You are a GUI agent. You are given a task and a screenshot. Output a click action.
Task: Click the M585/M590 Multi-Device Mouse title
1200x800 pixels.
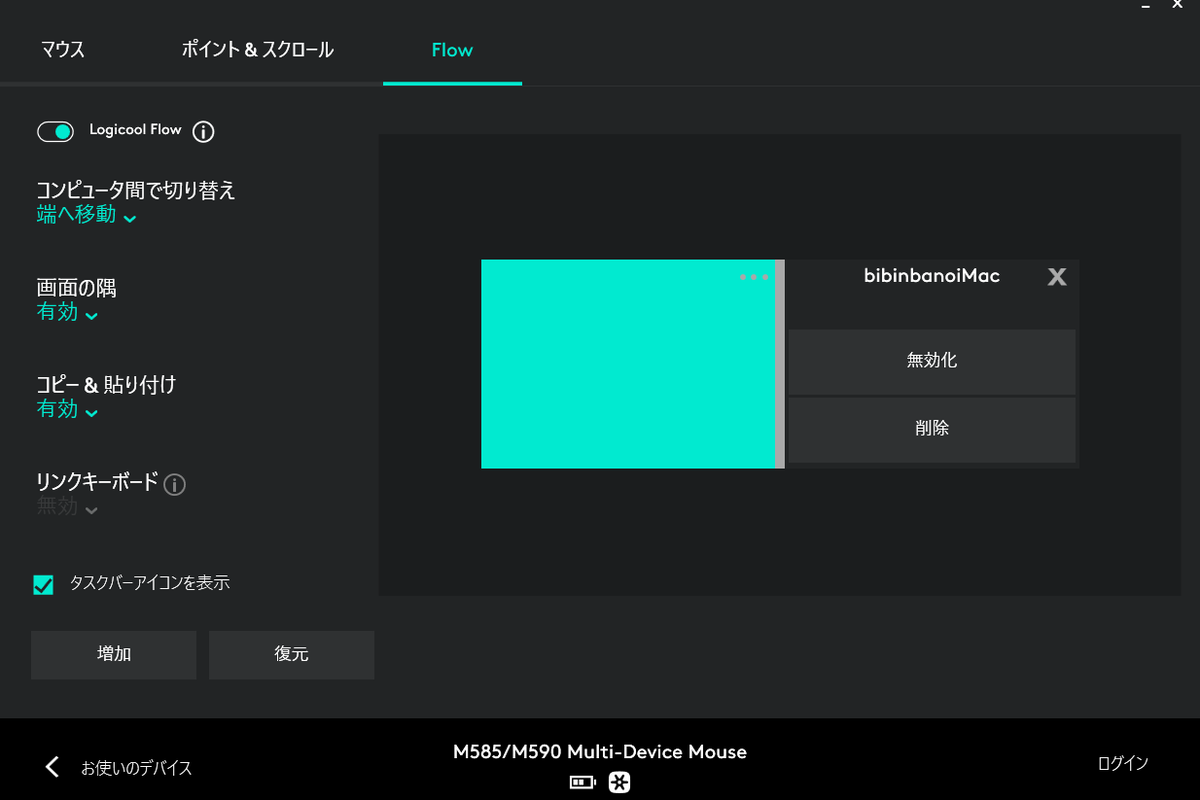600,752
